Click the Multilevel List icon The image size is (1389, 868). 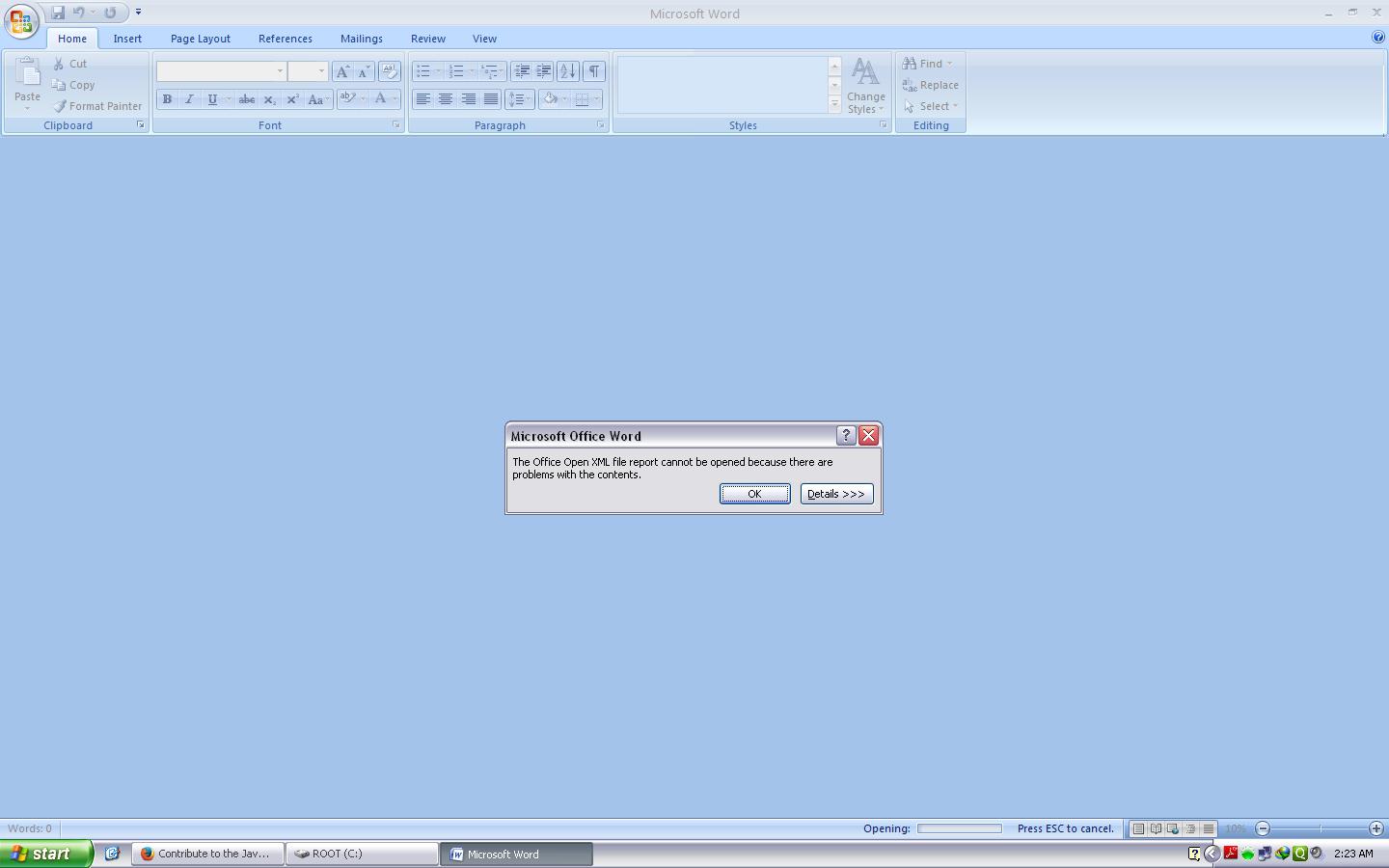point(490,71)
